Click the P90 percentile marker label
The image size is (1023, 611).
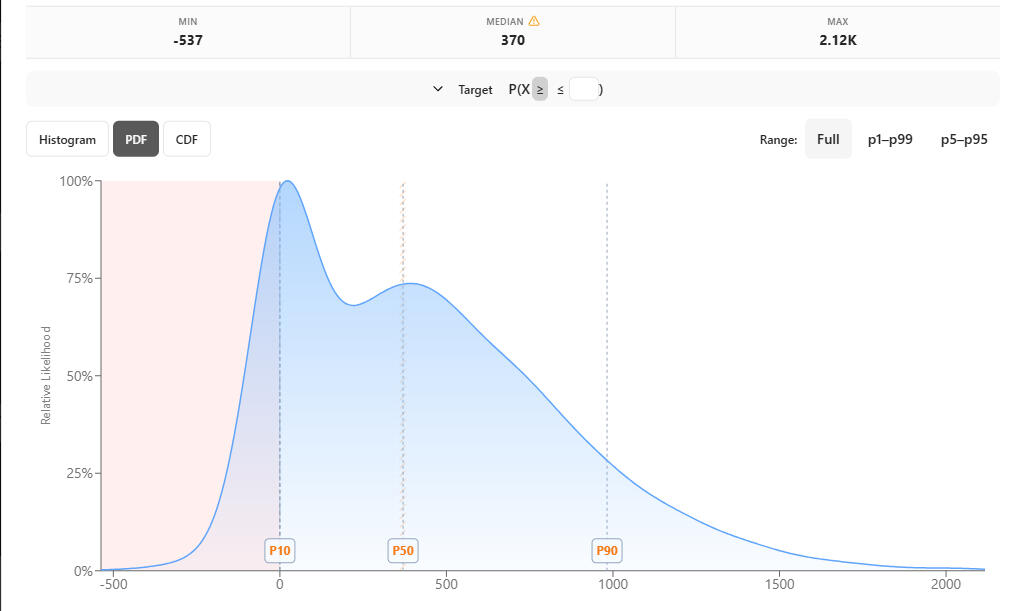click(607, 550)
